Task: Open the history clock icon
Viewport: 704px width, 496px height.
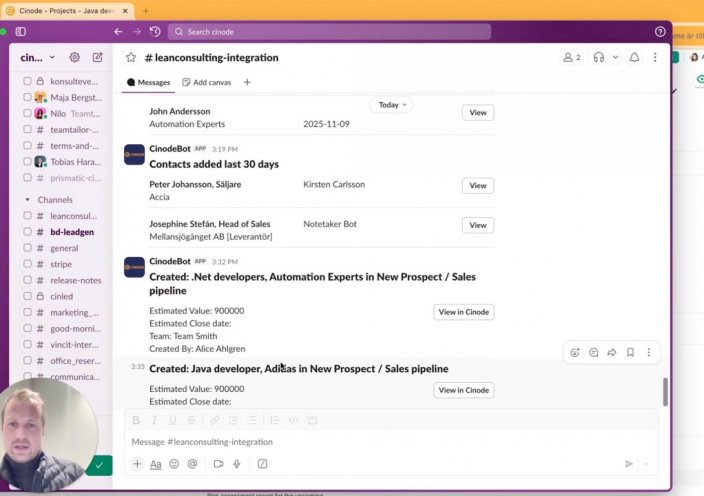Action: [155, 31]
